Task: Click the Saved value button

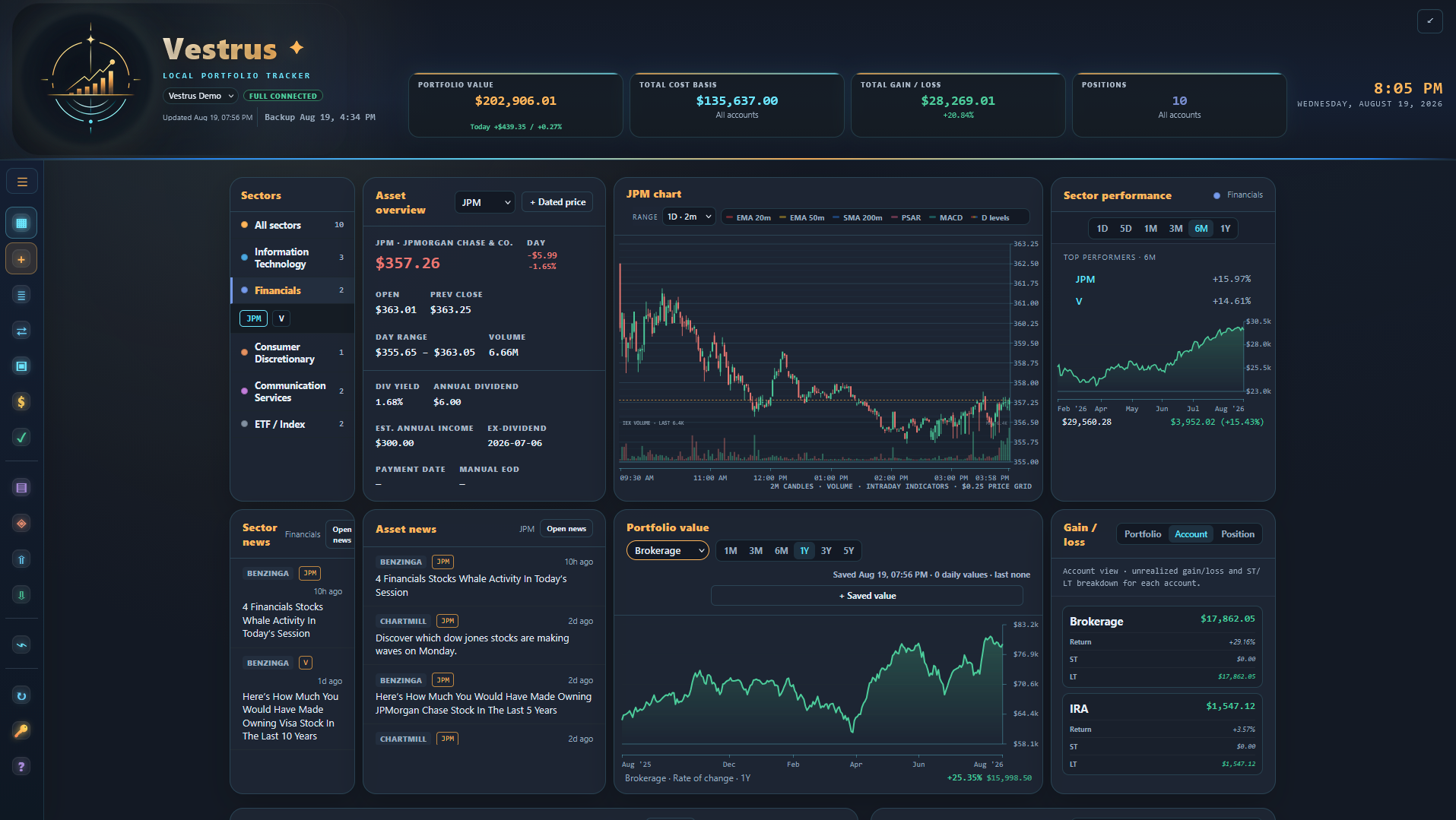Action: (x=867, y=596)
